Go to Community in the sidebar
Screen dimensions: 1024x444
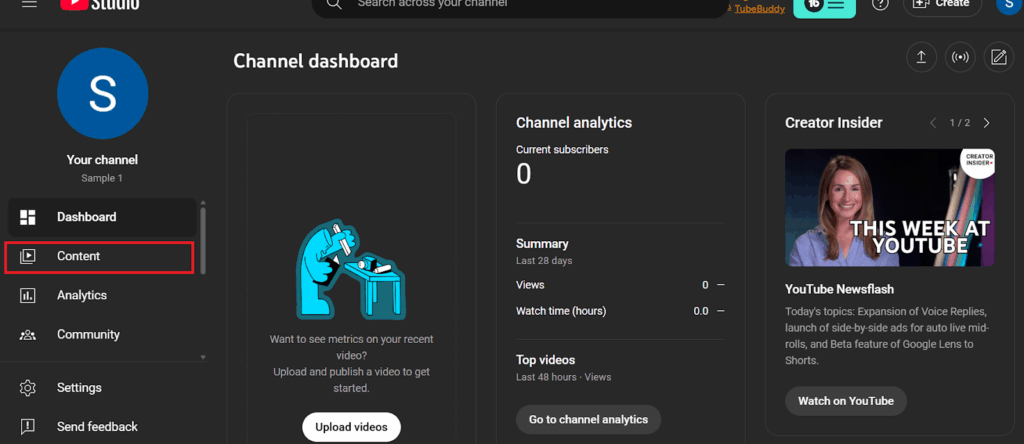[x=87, y=334]
